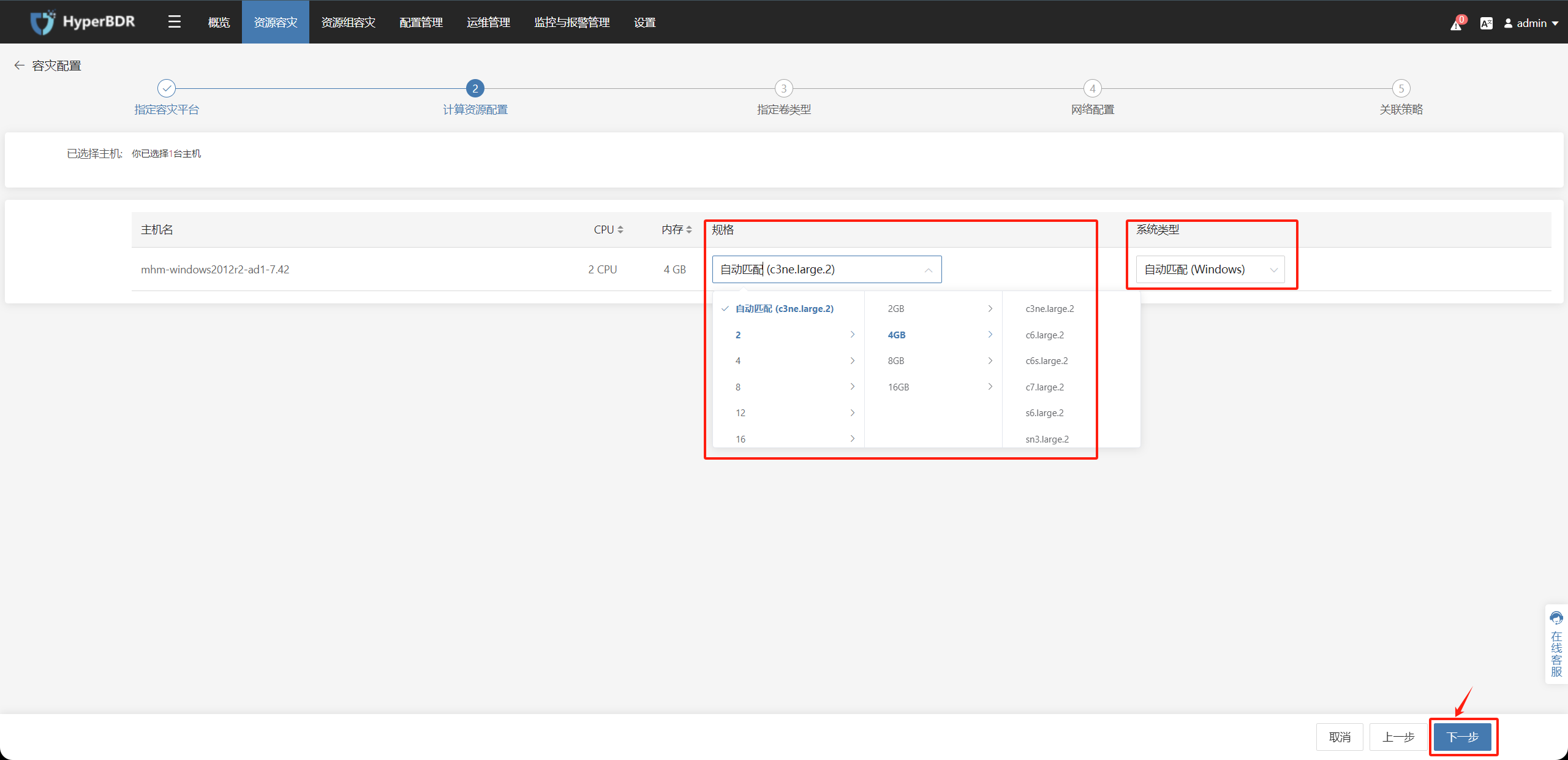Viewport: 1568px width, 760px height.
Task: Click the back arrow next to 容灾配置
Action: point(20,65)
